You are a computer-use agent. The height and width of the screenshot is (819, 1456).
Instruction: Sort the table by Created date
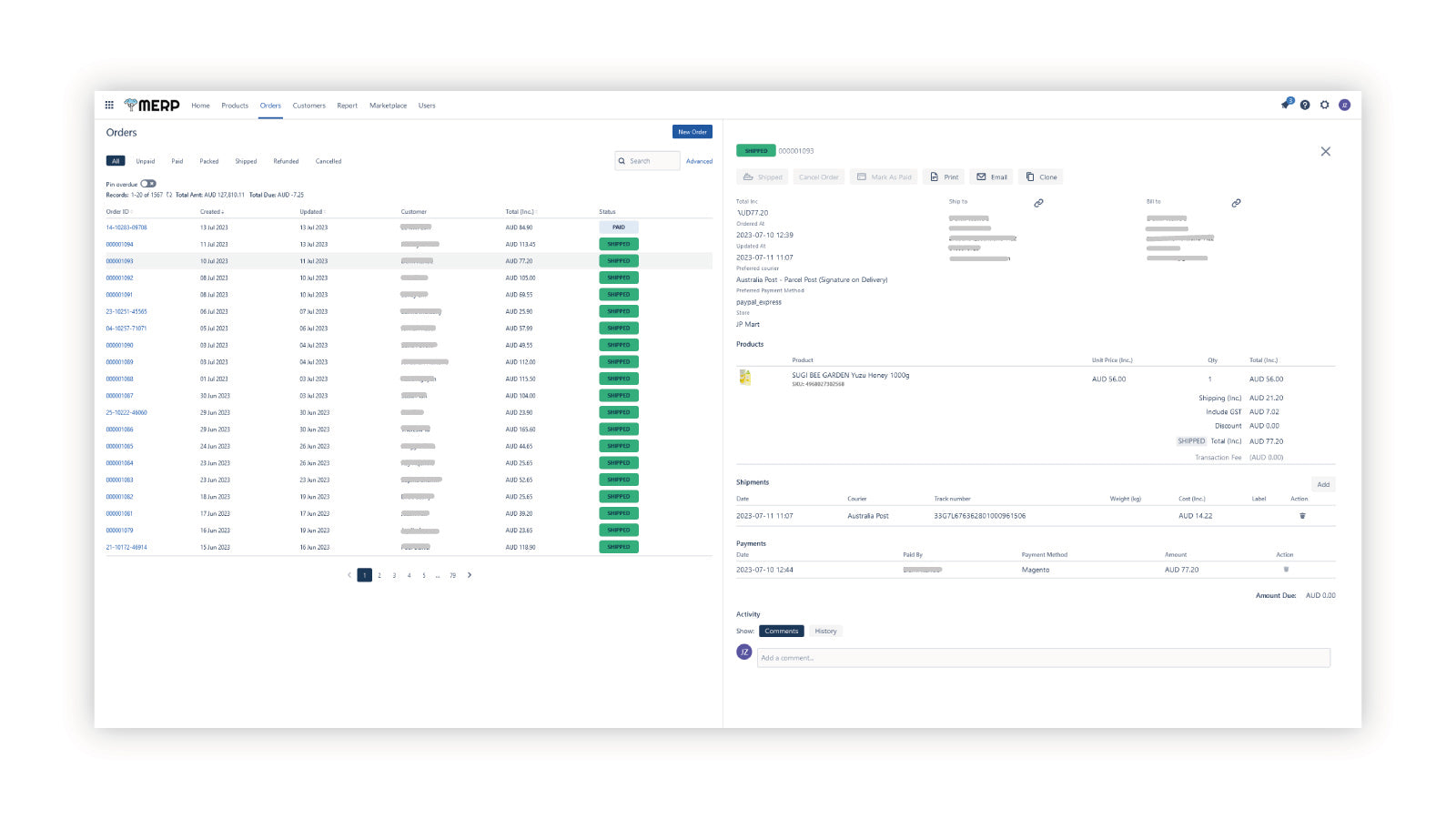(212, 212)
